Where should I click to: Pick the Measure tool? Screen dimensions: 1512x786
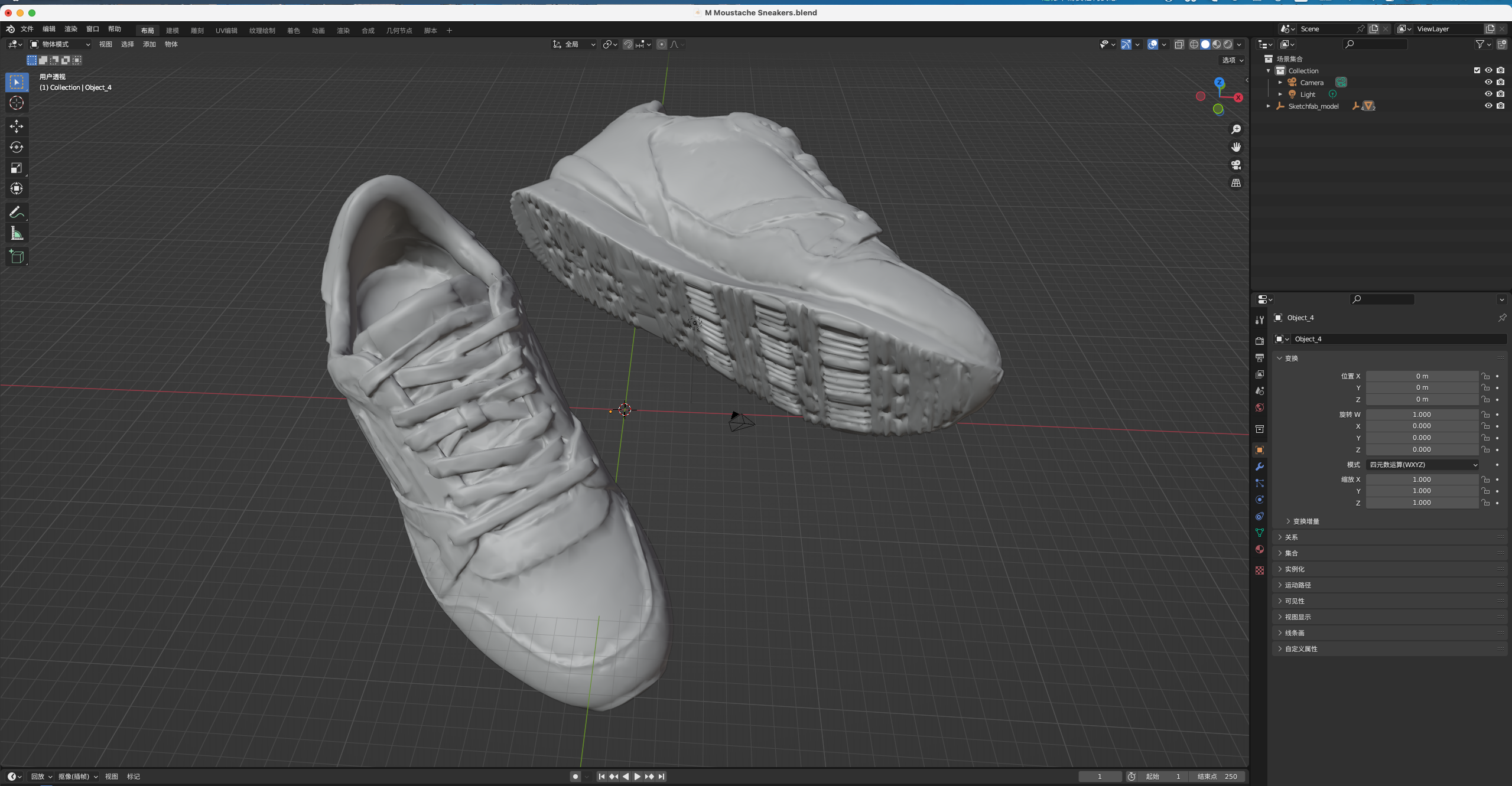click(x=17, y=234)
